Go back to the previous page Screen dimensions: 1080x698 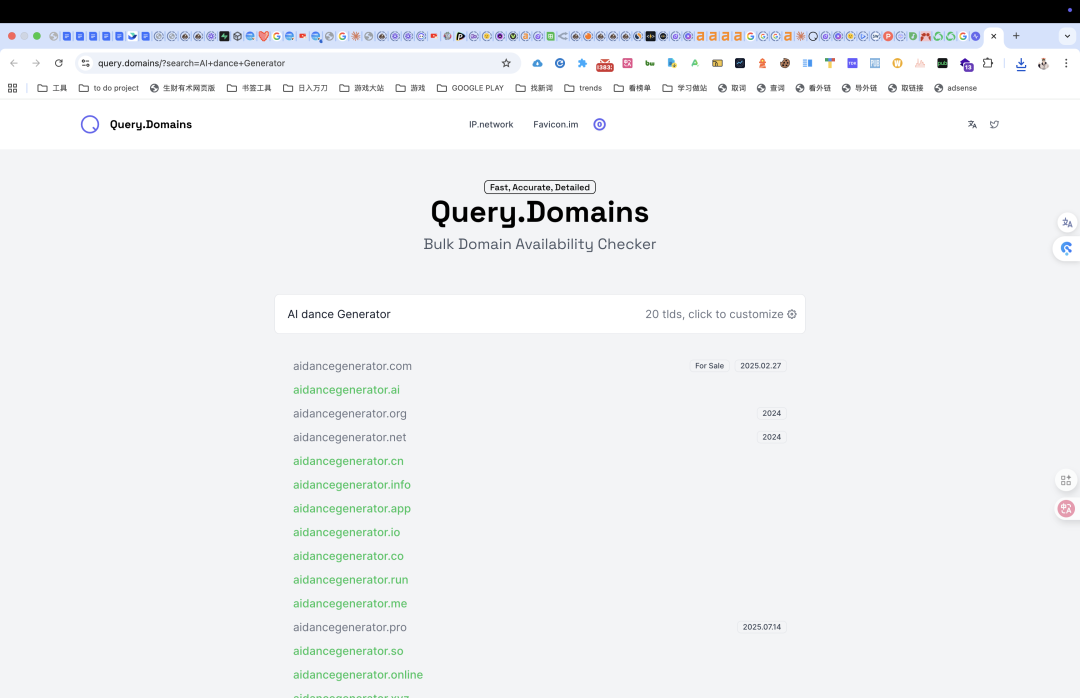pos(14,63)
